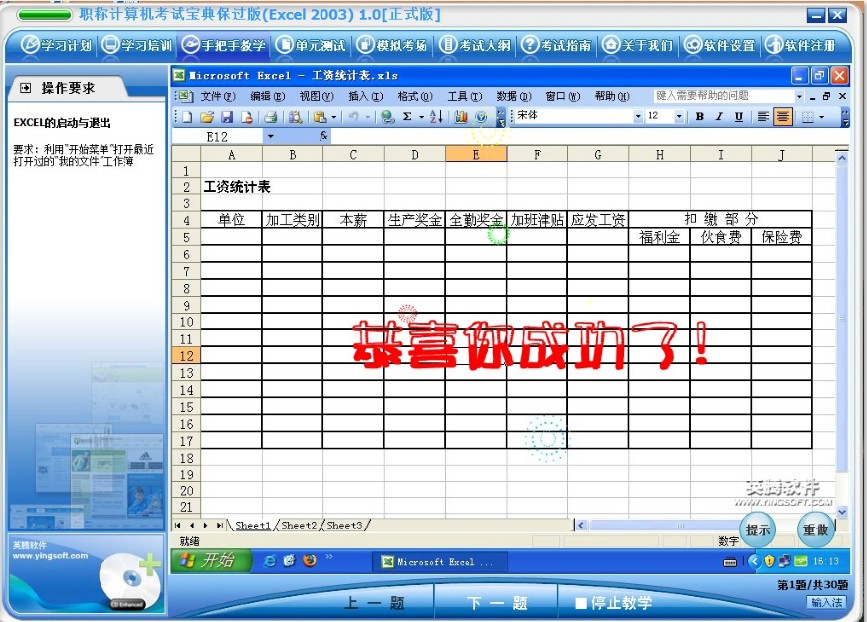867x622 pixels.
Task: Open the Paste options dropdown arrow
Action: point(333,117)
